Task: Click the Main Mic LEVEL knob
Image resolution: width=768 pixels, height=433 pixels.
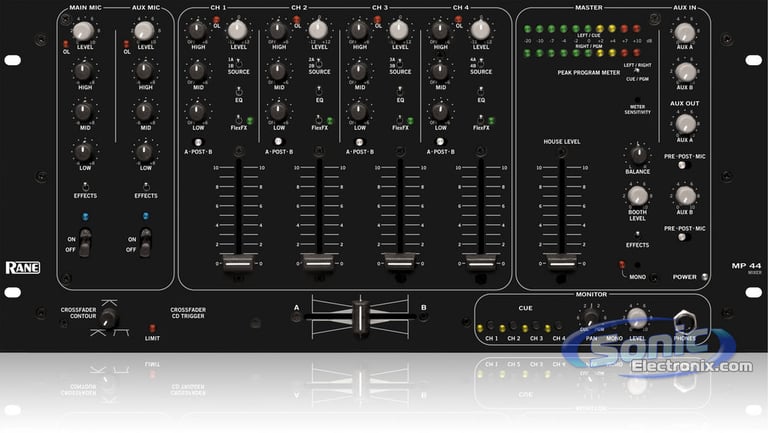Action: [x=84, y=31]
